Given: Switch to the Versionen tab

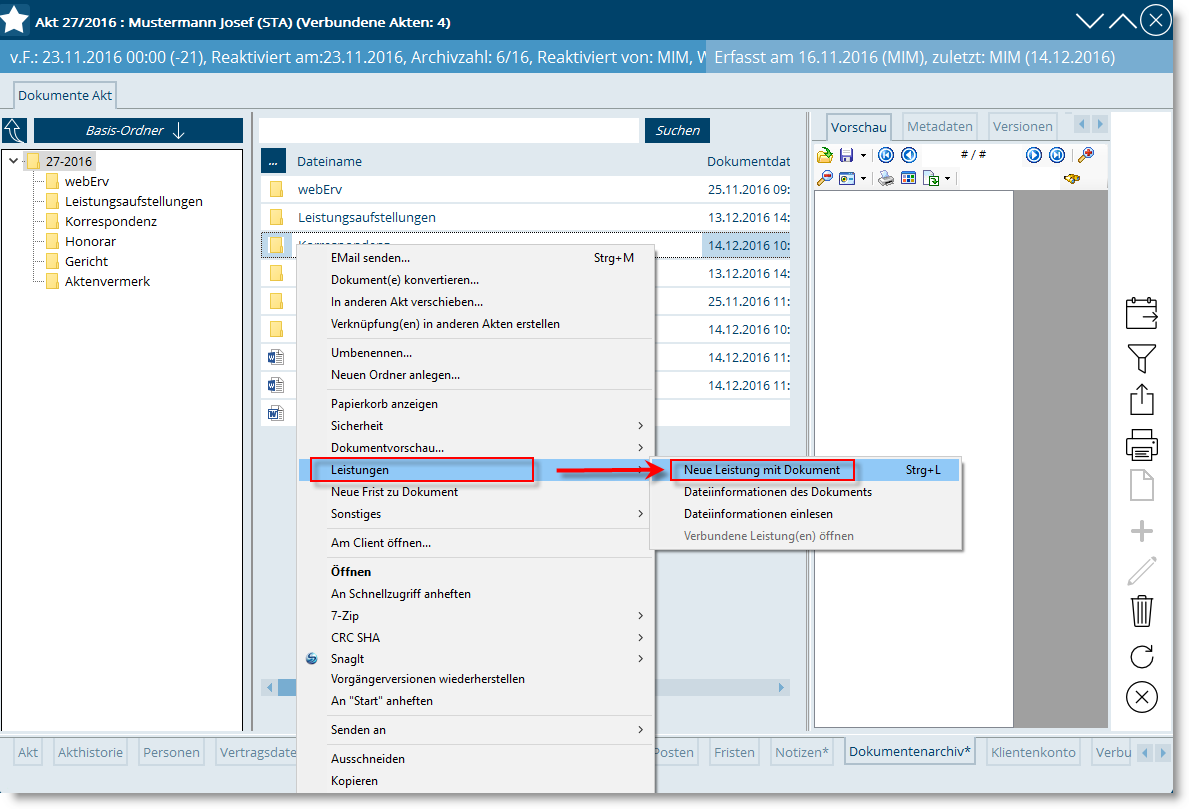Looking at the screenshot, I should pyautogui.click(x=1022, y=127).
